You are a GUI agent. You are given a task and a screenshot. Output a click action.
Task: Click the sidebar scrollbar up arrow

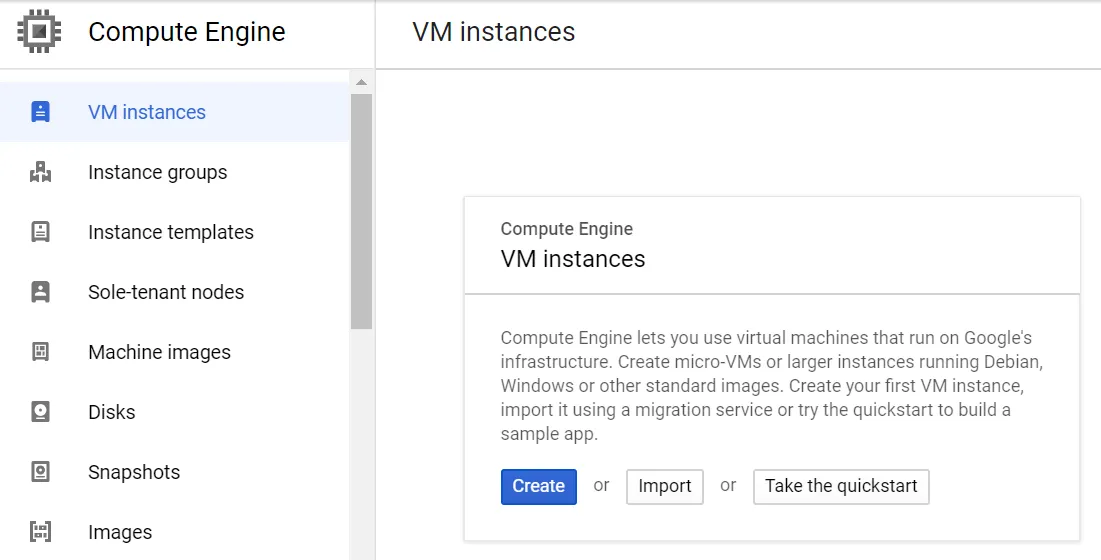[x=362, y=83]
